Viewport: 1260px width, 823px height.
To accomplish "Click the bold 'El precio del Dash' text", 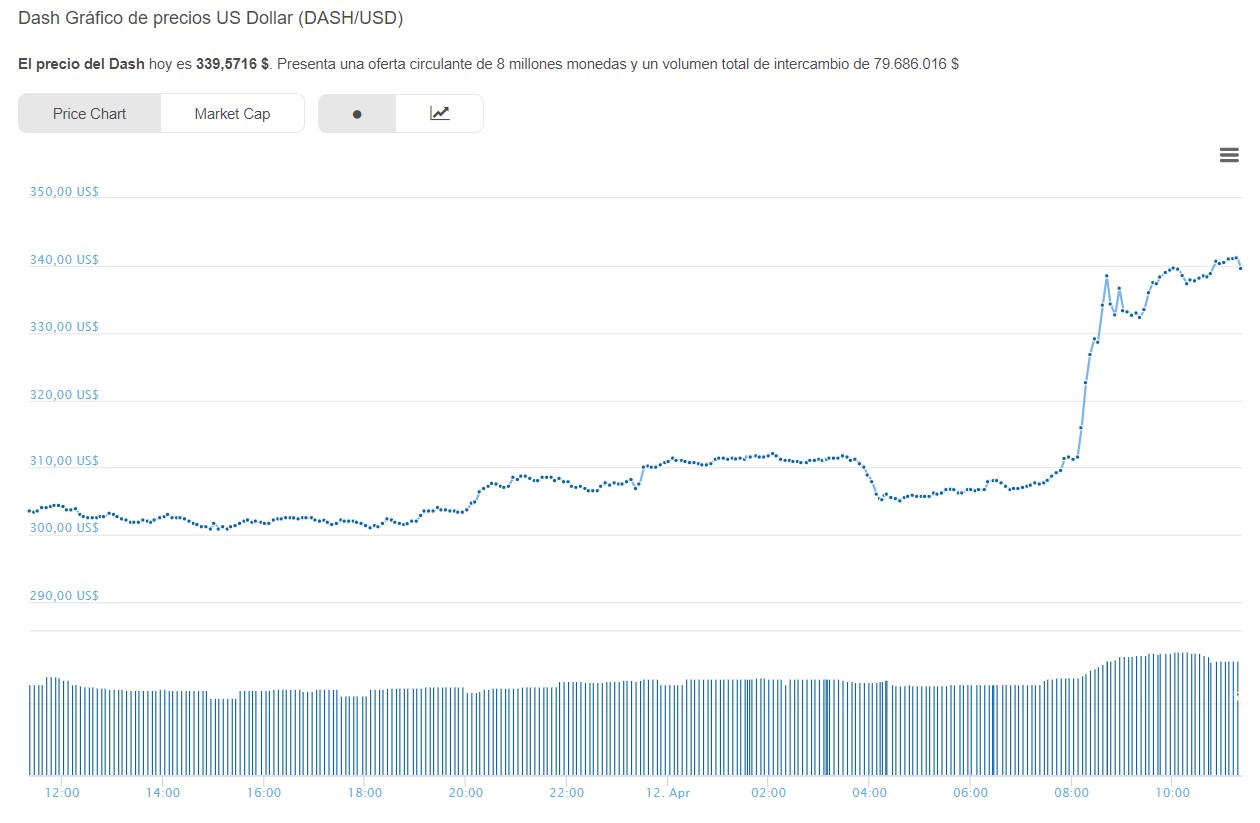I will point(81,64).
